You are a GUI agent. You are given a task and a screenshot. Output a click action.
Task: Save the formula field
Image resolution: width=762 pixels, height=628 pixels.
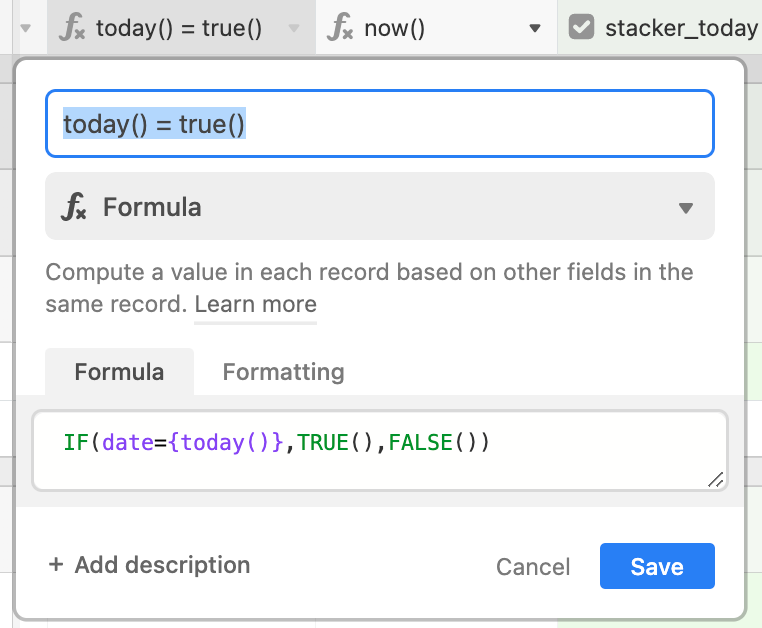click(x=657, y=566)
